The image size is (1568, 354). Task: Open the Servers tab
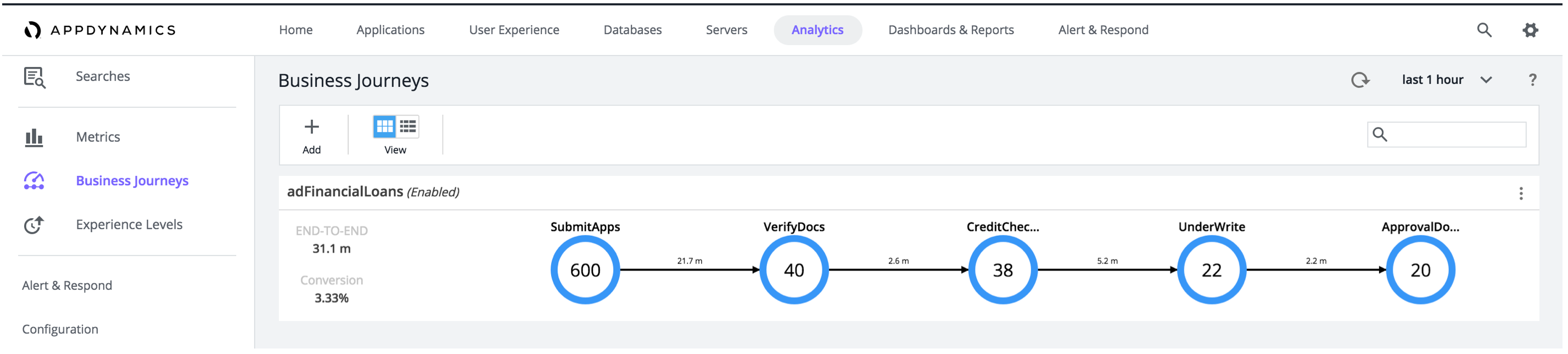tap(728, 30)
